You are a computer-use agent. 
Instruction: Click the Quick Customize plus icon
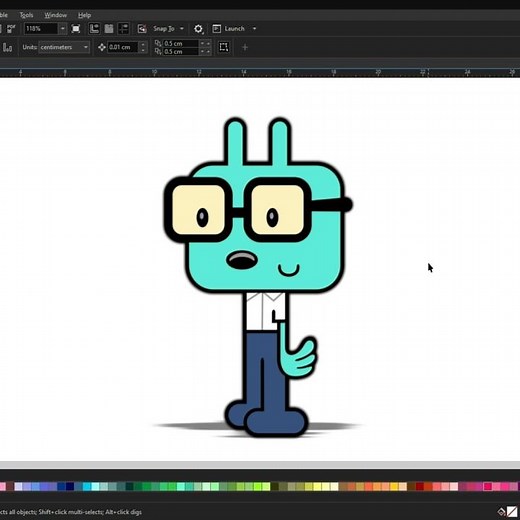tap(245, 47)
